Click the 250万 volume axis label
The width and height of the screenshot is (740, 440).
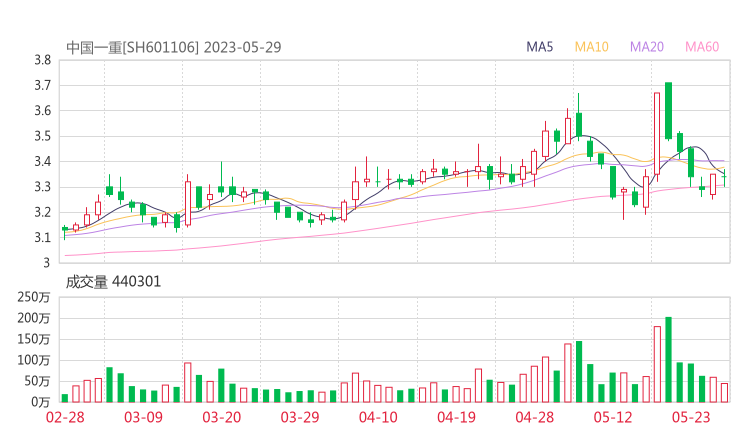coord(34,297)
